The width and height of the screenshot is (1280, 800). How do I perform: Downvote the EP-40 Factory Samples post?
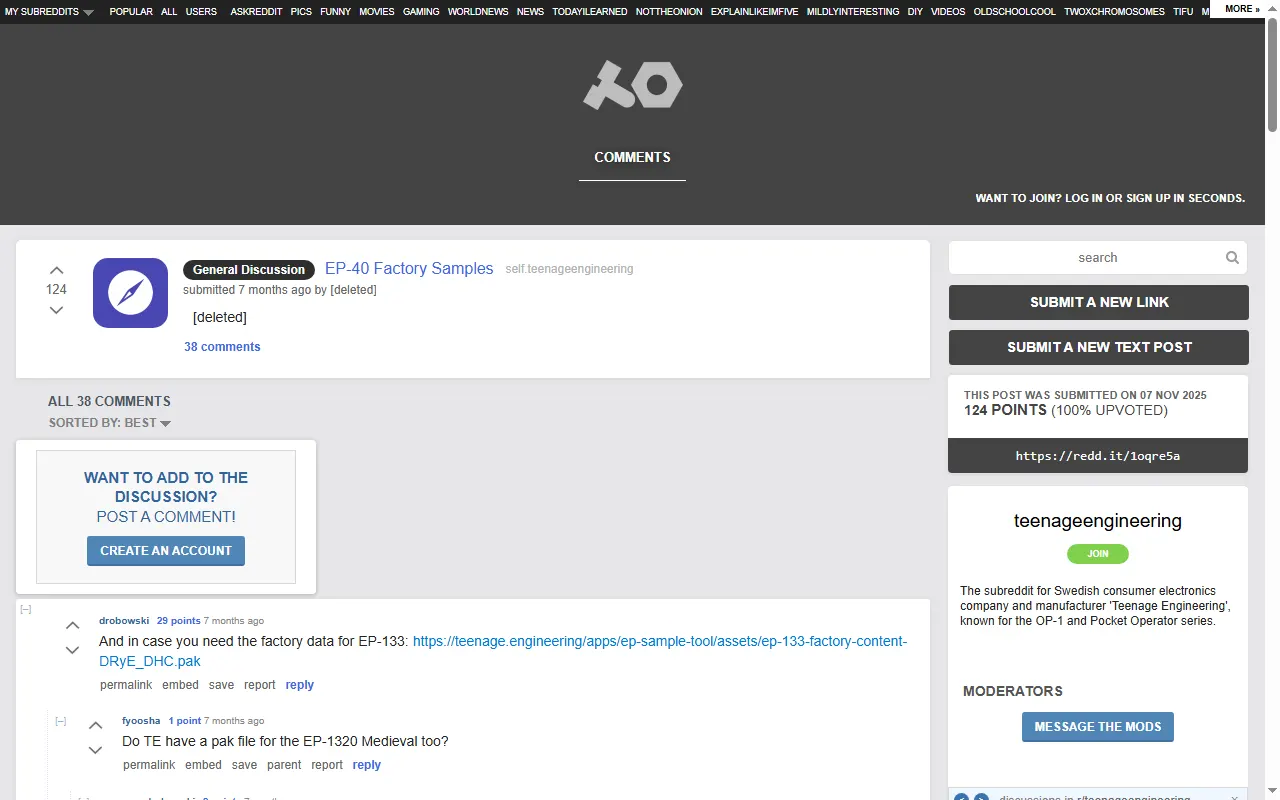pyautogui.click(x=56, y=310)
